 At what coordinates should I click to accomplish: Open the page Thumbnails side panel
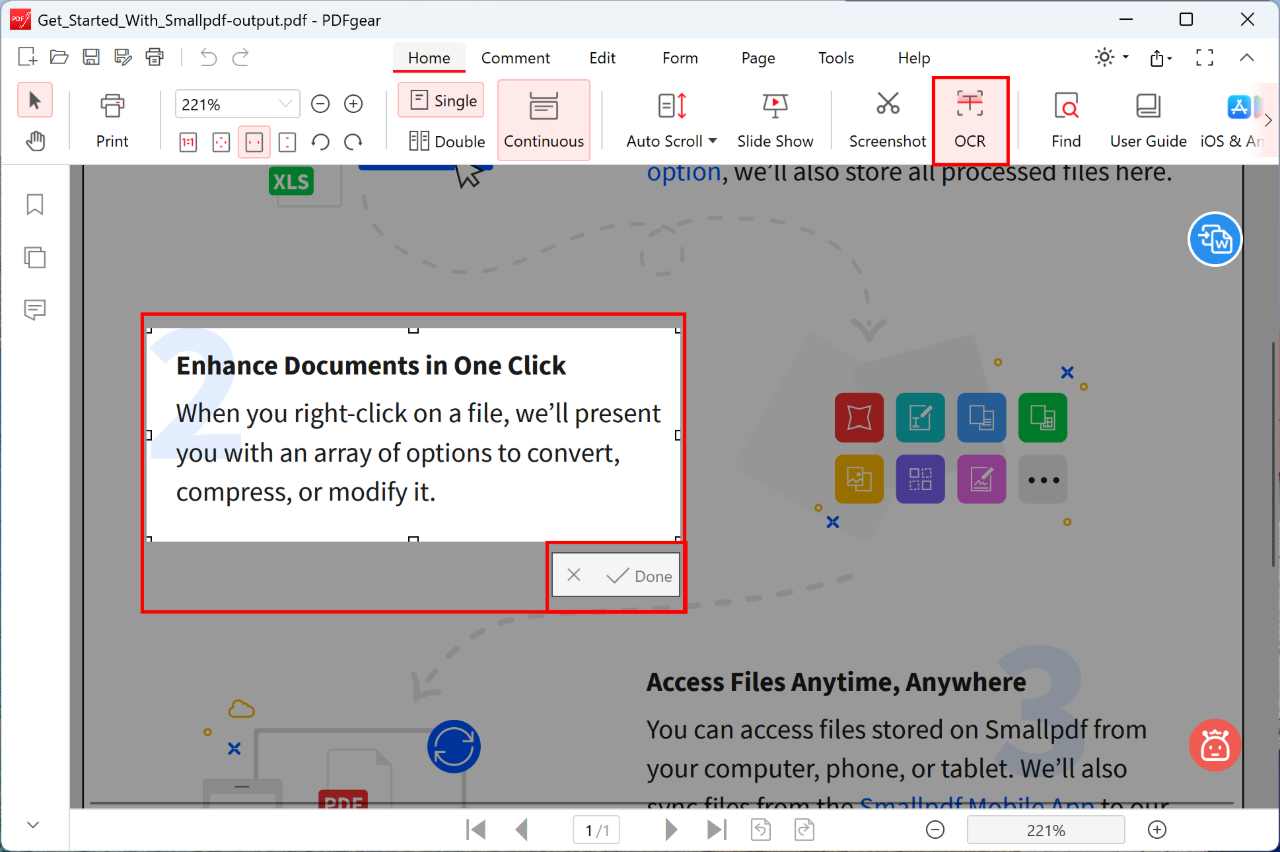pos(35,257)
